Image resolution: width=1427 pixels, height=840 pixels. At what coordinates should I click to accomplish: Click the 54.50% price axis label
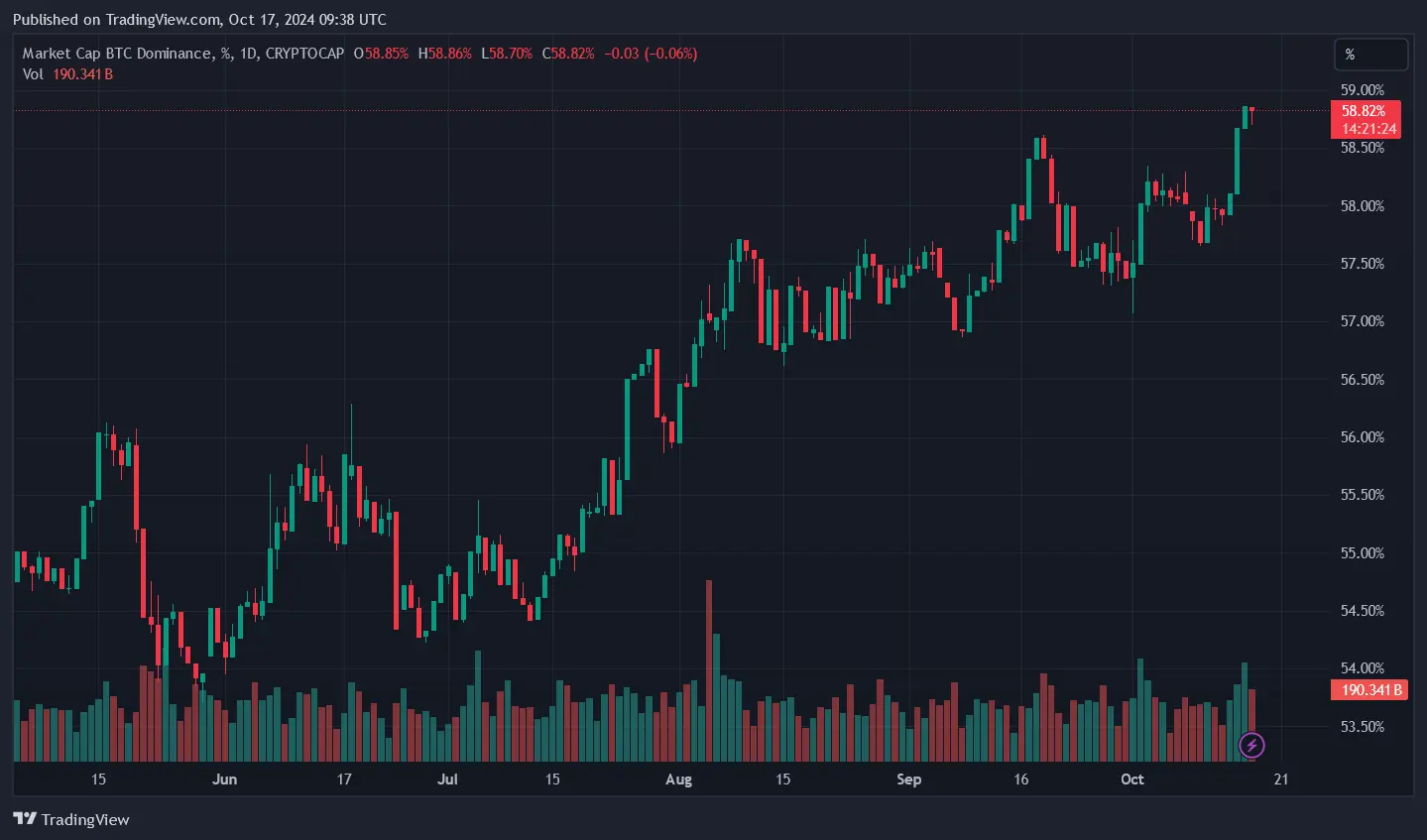point(1363,611)
